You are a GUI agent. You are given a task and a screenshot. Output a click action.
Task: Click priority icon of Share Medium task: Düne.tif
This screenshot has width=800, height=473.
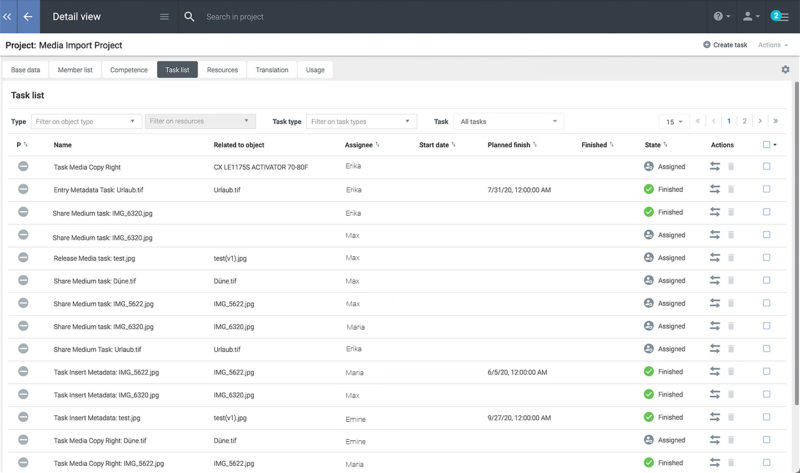point(23,280)
